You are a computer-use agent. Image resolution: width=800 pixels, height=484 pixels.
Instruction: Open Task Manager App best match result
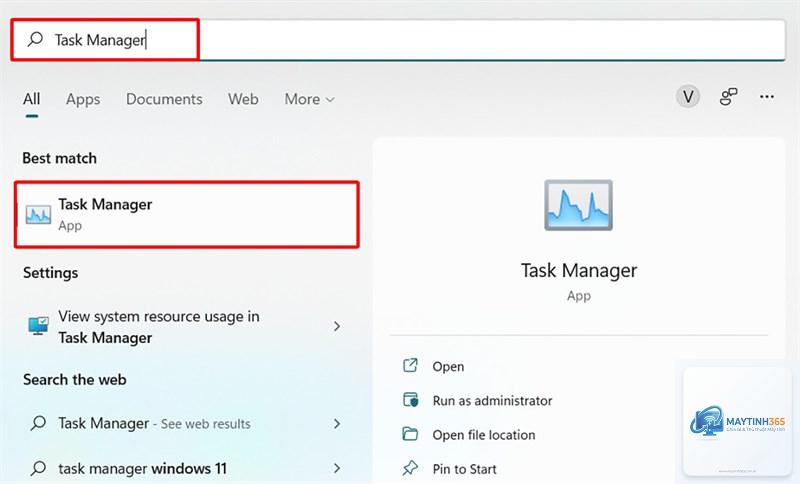187,214
